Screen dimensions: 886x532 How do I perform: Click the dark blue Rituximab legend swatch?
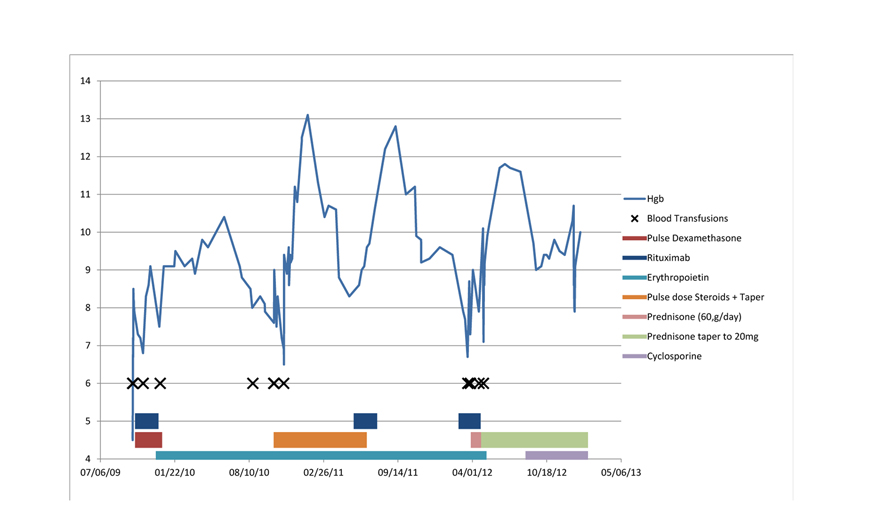point(635,258)
